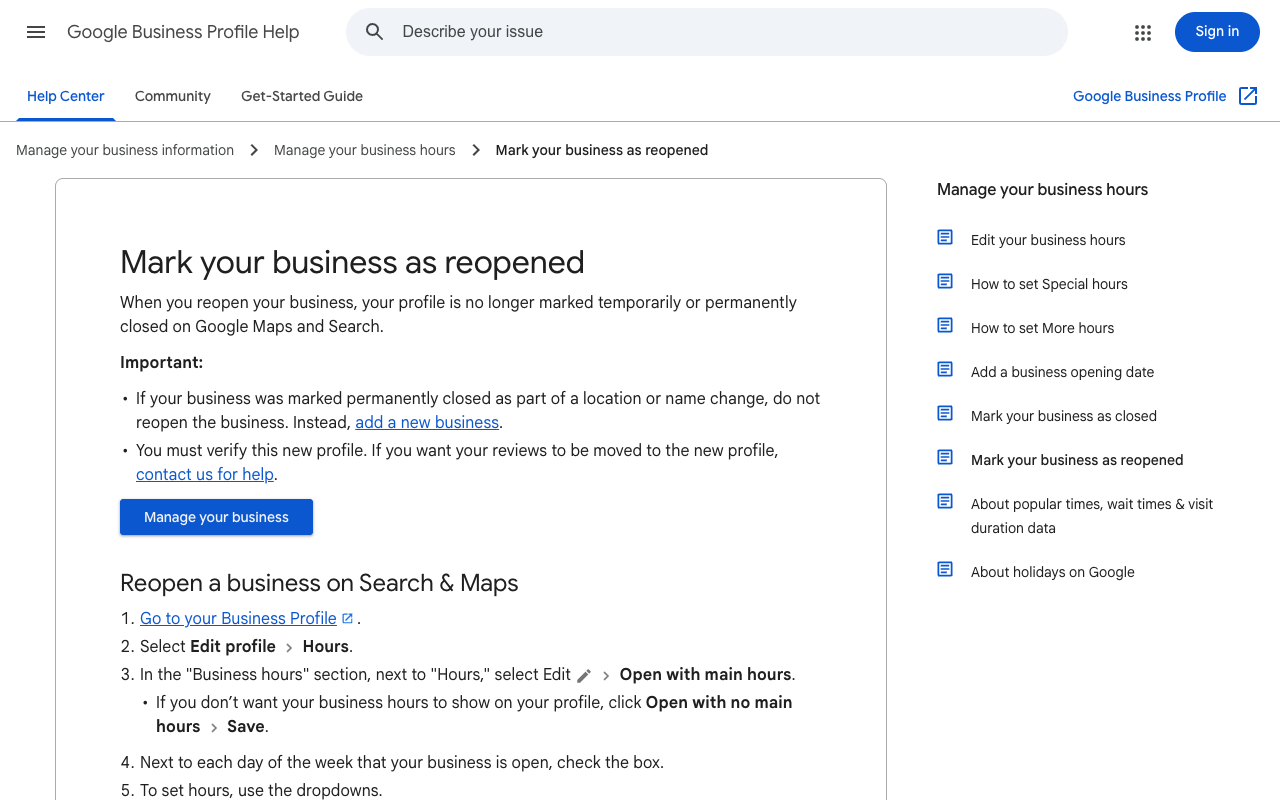Open the main hamburger menu
Screen dimensions: 1280x800
point(36,32)
